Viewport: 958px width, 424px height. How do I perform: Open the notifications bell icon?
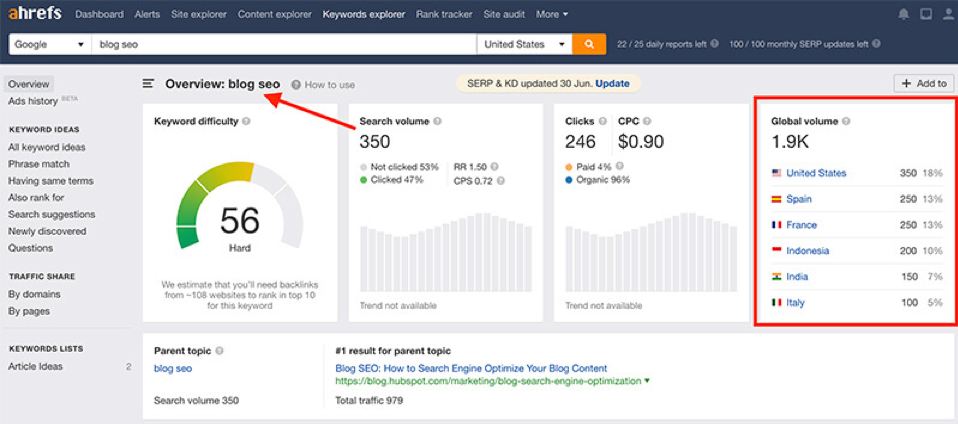904,14
